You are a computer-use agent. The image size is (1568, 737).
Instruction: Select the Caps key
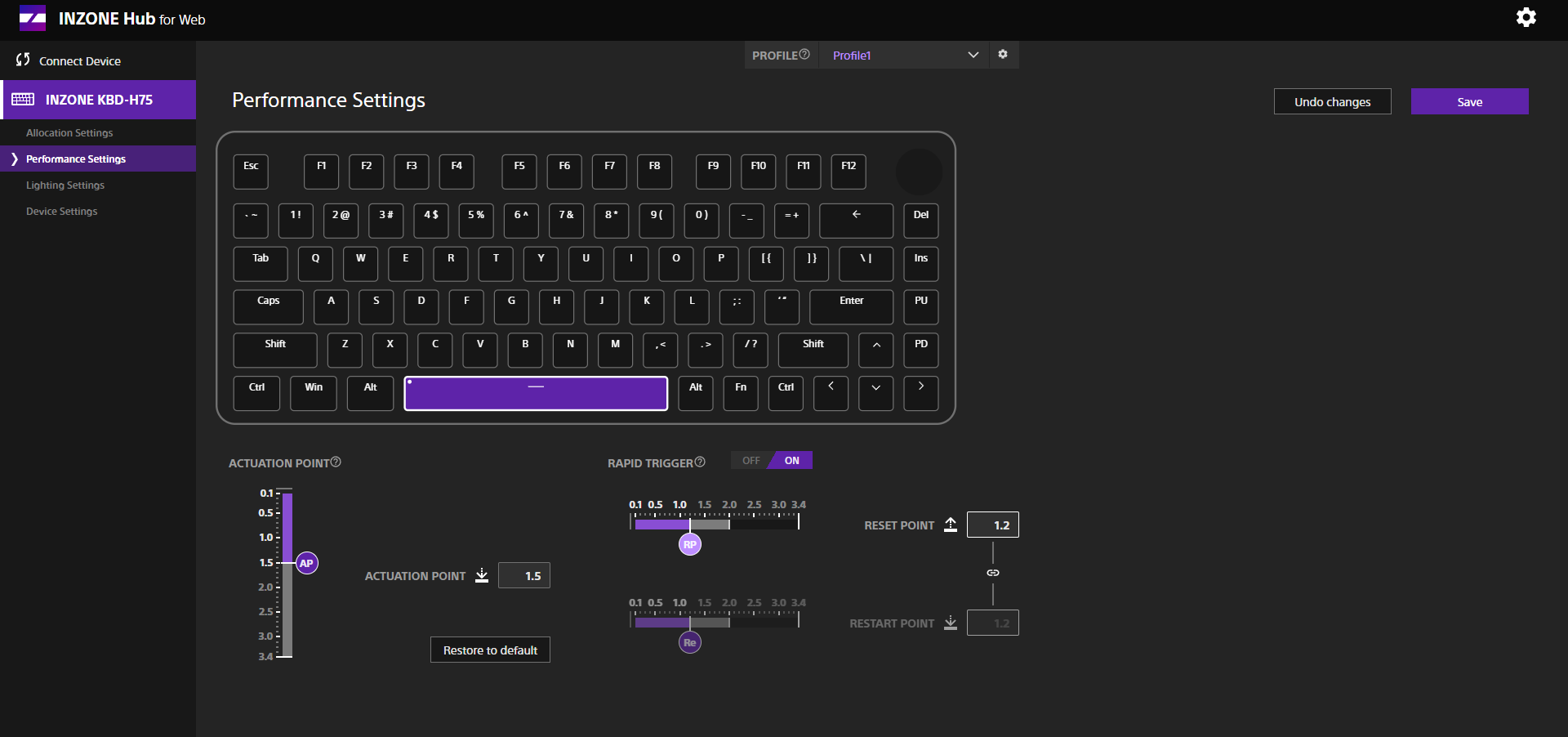pos(268,307)
